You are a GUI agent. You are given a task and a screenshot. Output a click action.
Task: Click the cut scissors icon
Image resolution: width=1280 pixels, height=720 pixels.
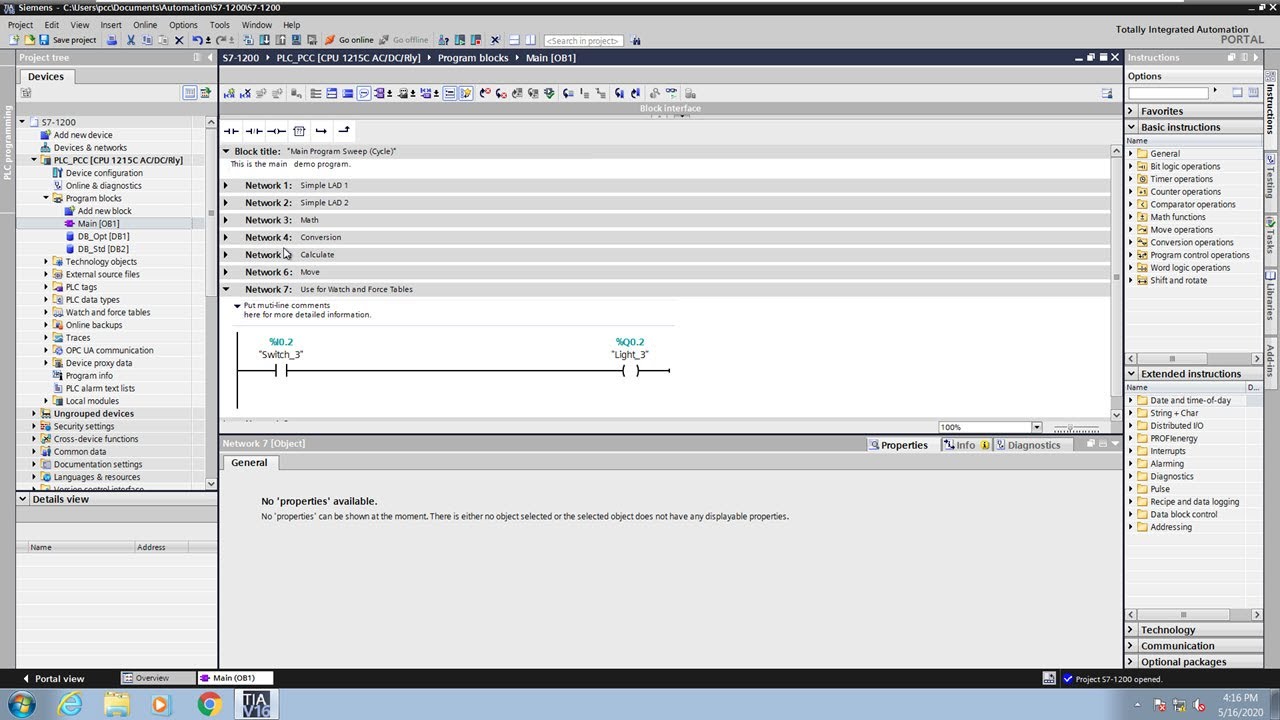pyautogui.click(x=131, y=40)
